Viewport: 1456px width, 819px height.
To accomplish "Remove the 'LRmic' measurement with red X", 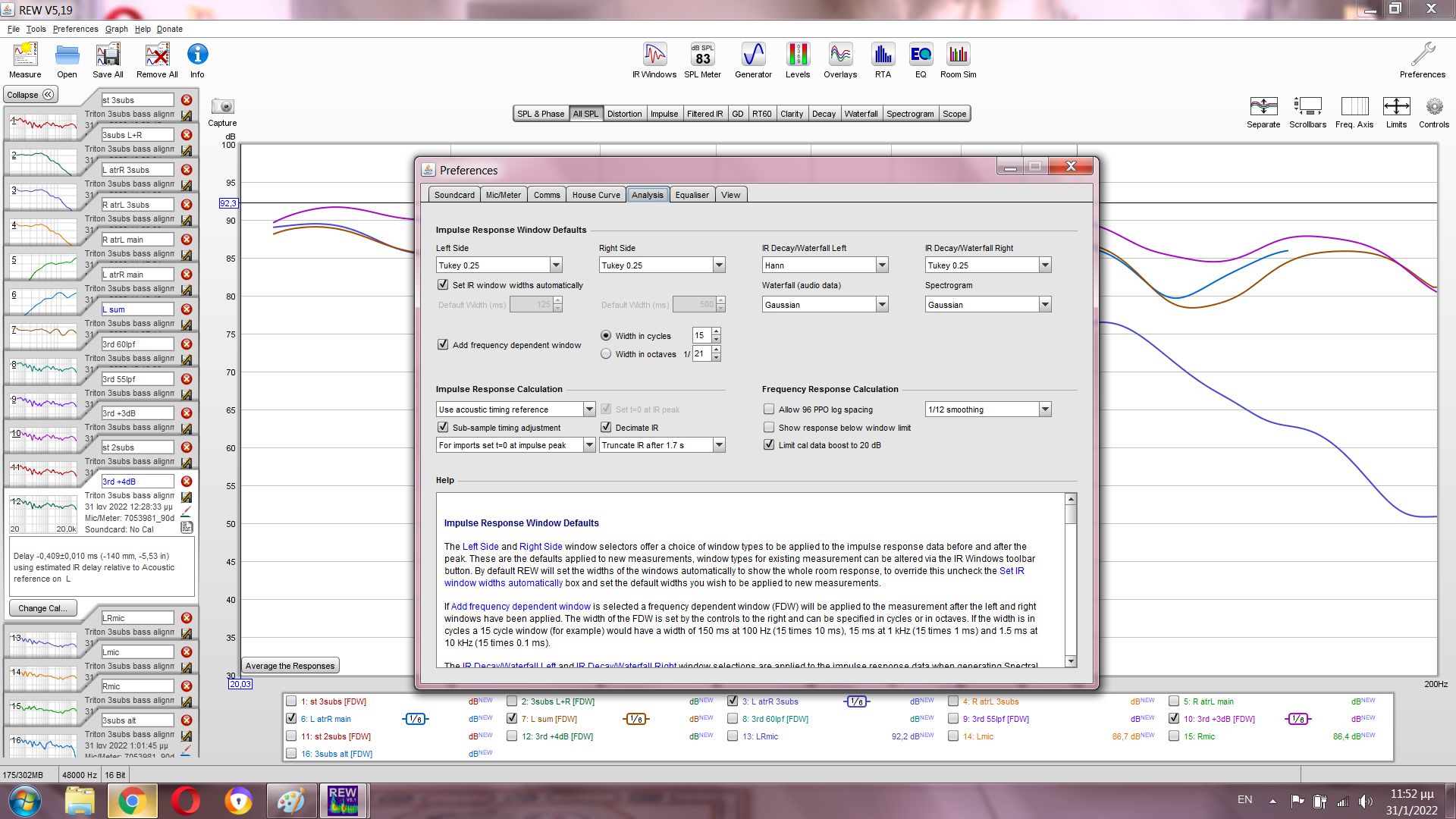I will [187, 618].
